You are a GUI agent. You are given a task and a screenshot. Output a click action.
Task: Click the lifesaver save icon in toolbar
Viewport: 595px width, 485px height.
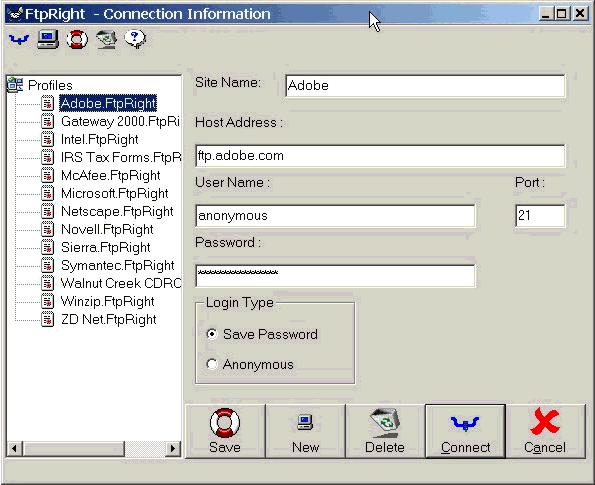tap(77, 39)
